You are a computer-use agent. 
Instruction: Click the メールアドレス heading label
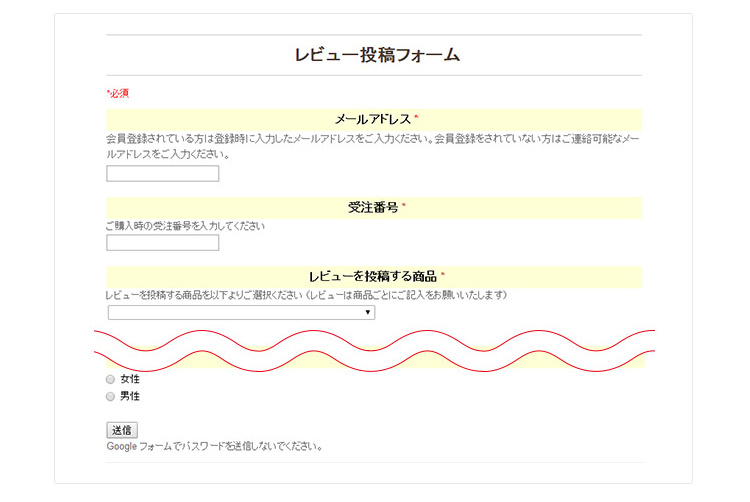click(x=373, y=119)
